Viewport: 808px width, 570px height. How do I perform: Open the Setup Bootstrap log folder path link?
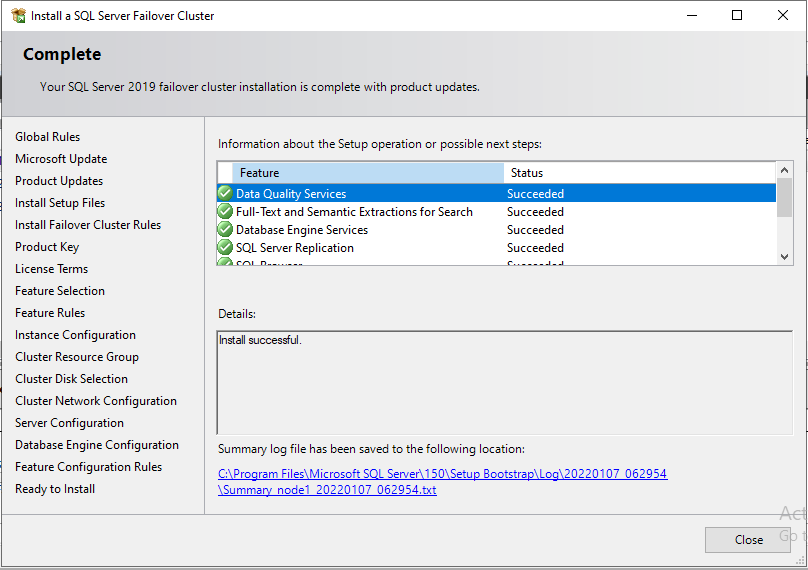point(443,474)
